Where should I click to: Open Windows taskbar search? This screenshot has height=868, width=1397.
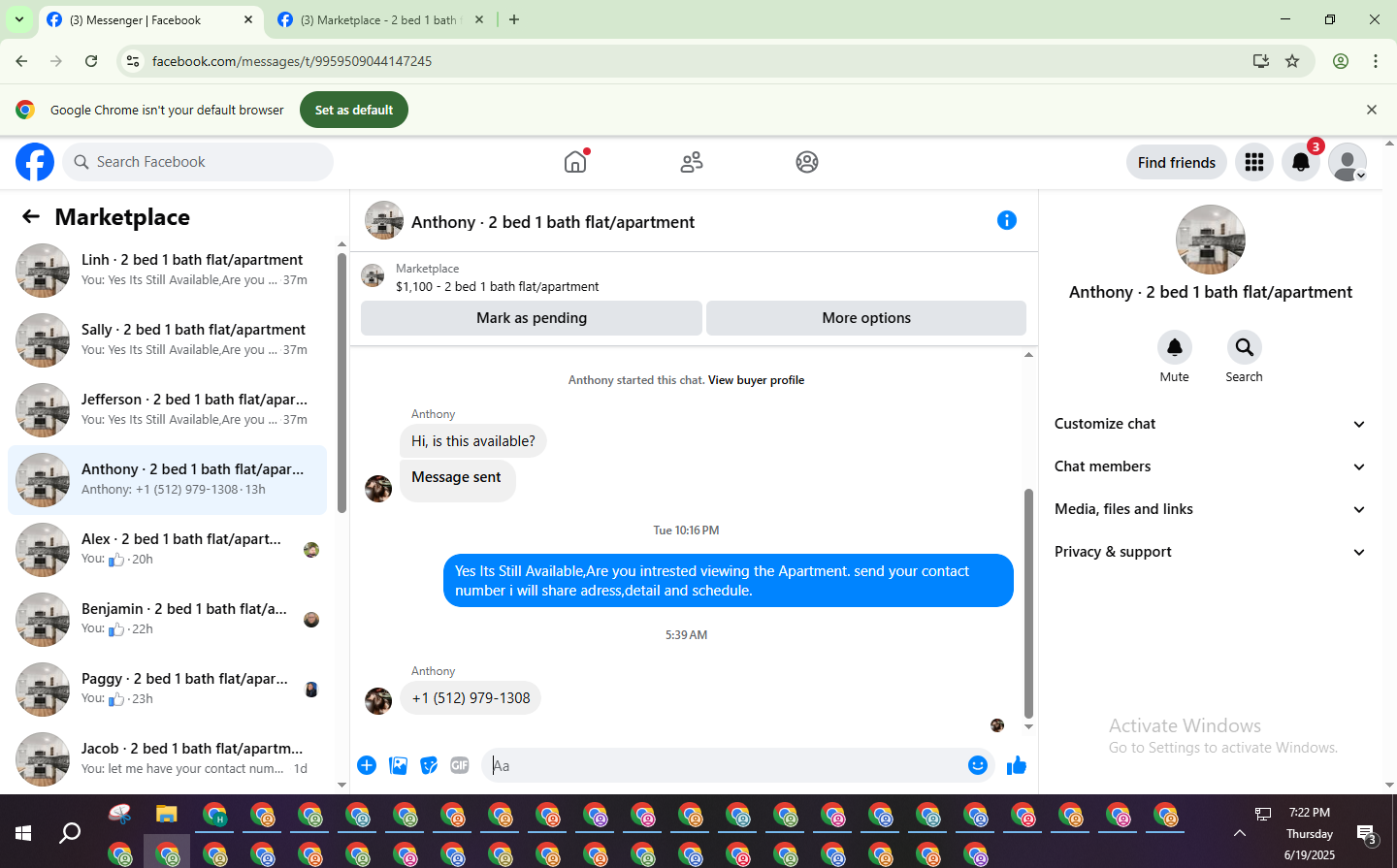coord(70,832)
